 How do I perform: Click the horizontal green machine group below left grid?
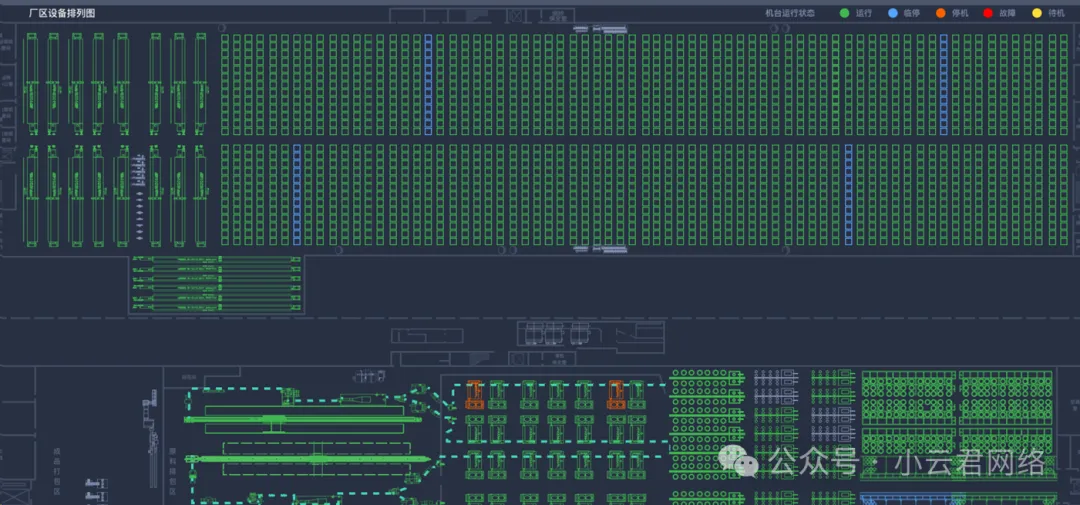(x=216, y=285)
